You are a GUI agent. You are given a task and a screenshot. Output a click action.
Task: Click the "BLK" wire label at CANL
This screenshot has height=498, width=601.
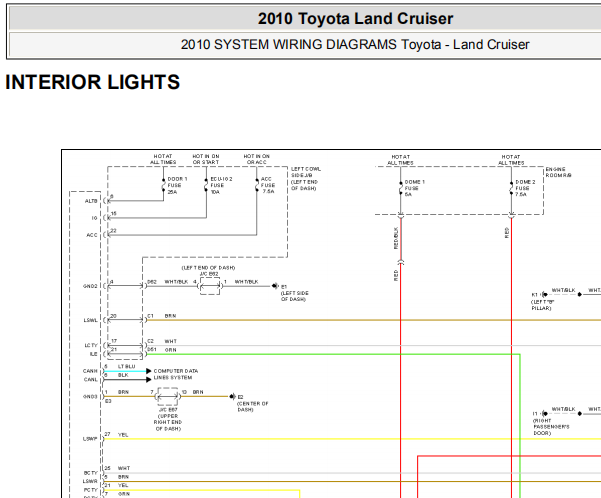coord(123,375)
